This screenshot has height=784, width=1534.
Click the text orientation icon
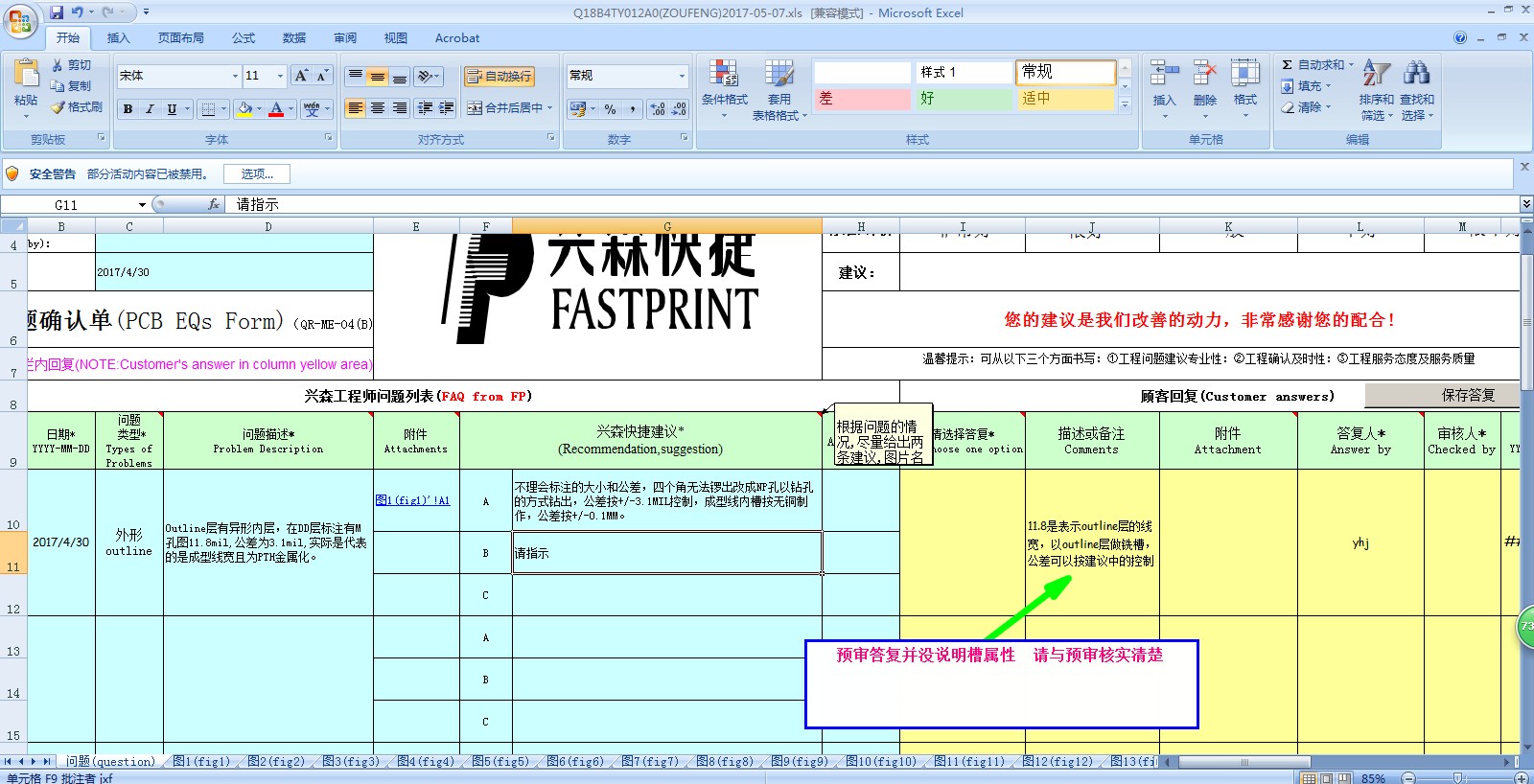(427, 77)
